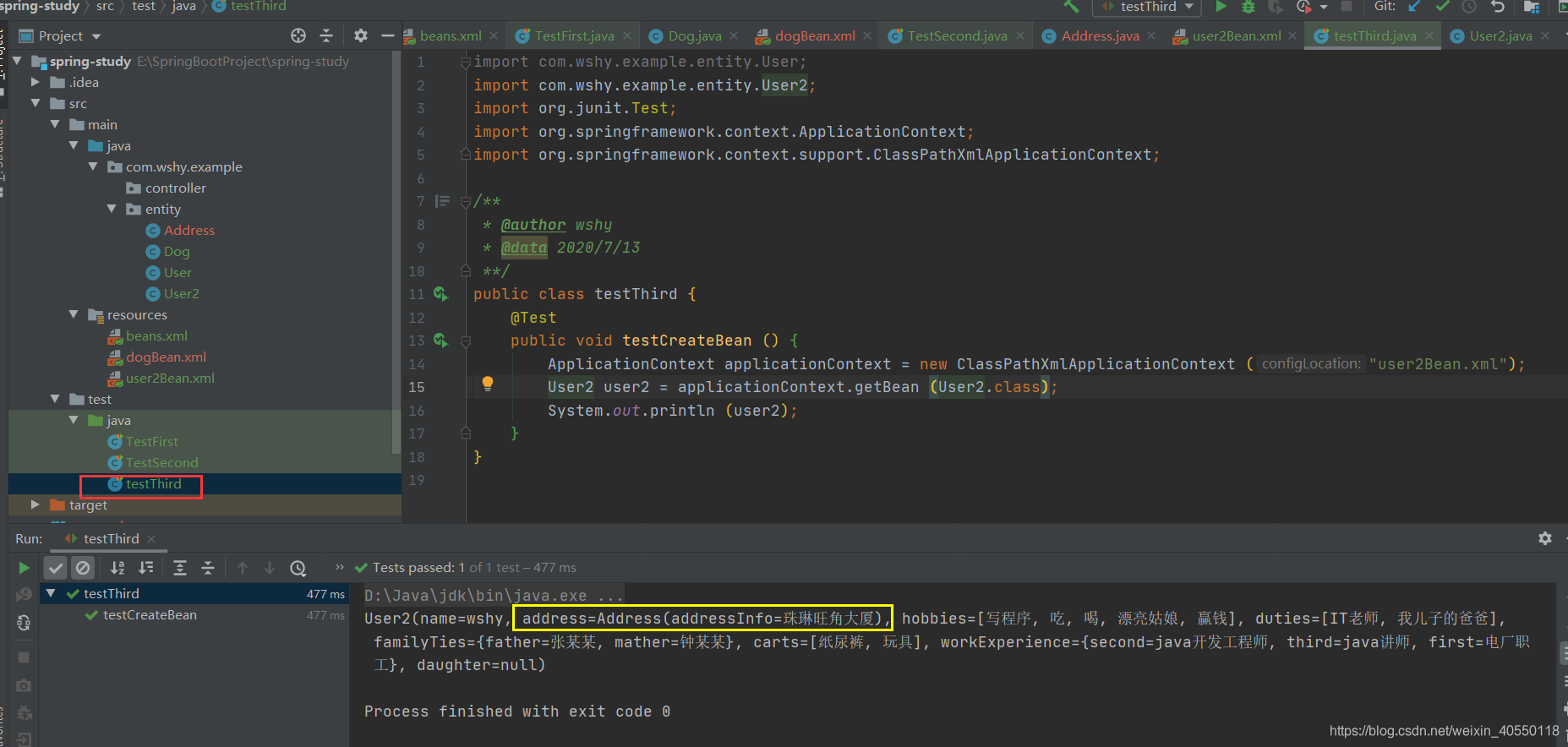The height and width of the screenshot is (747, 1568).
Task: Switch to TestSecond.java tab
Action: pos(957,35)
